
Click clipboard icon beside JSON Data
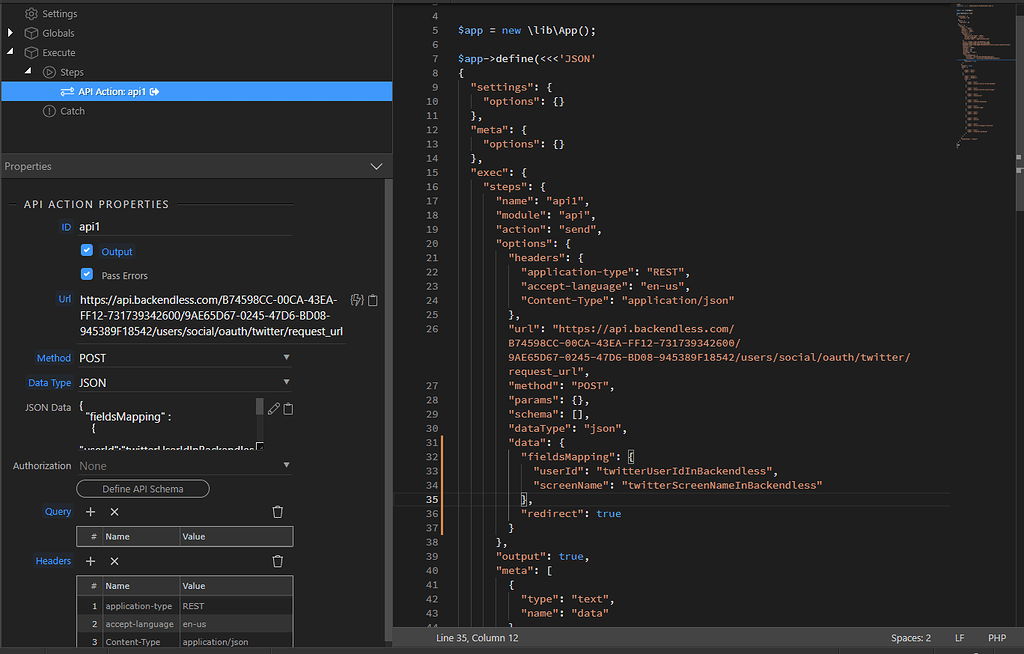(x=289, y=408)
